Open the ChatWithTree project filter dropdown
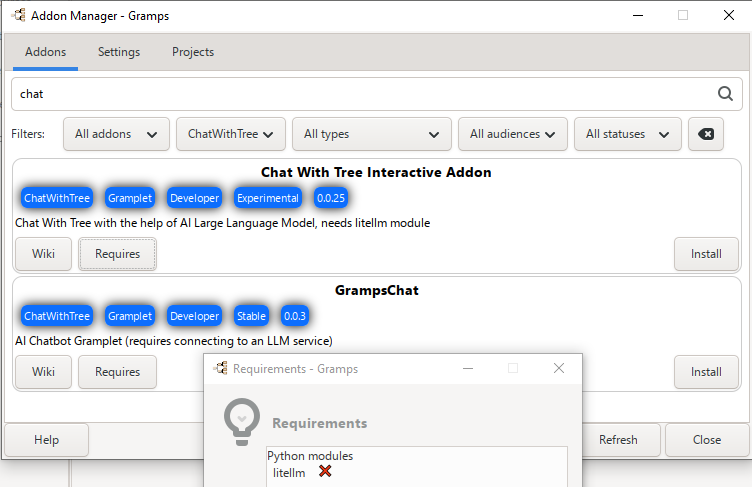Viewport: 752px width, 487px height. (x=231, y=134)
